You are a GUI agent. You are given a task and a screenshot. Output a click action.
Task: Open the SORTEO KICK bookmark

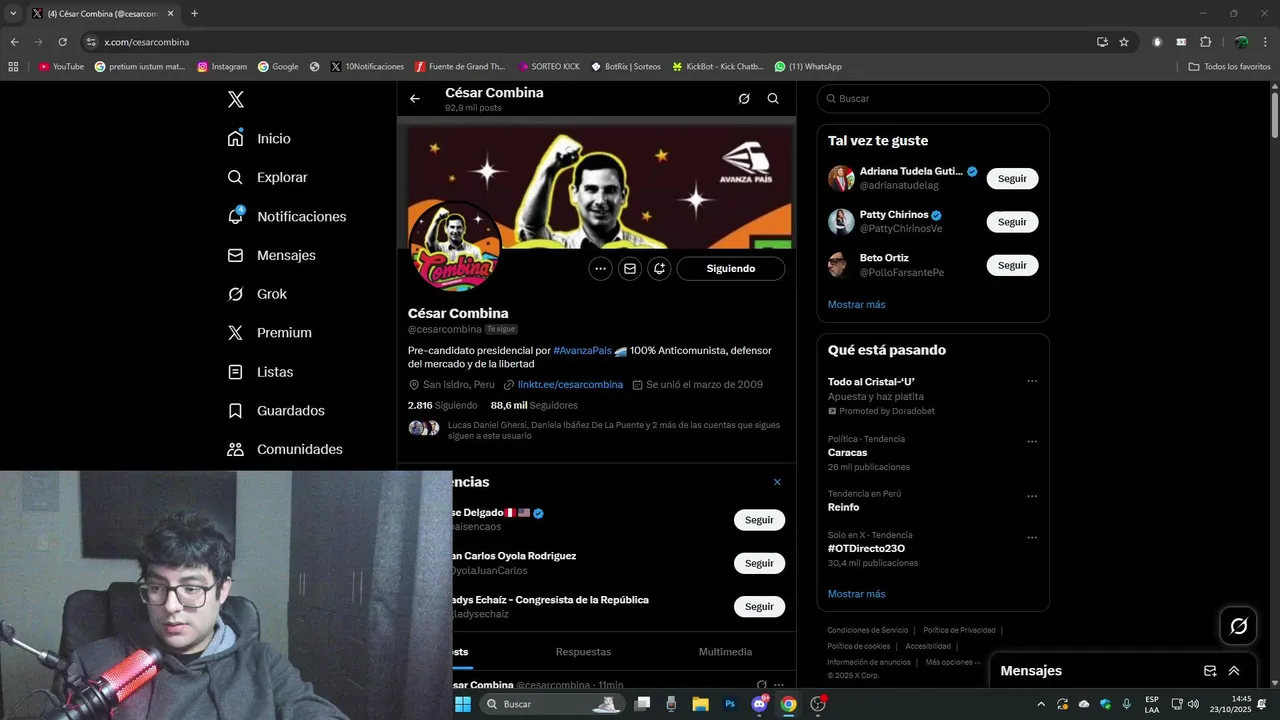coord(549,67)
